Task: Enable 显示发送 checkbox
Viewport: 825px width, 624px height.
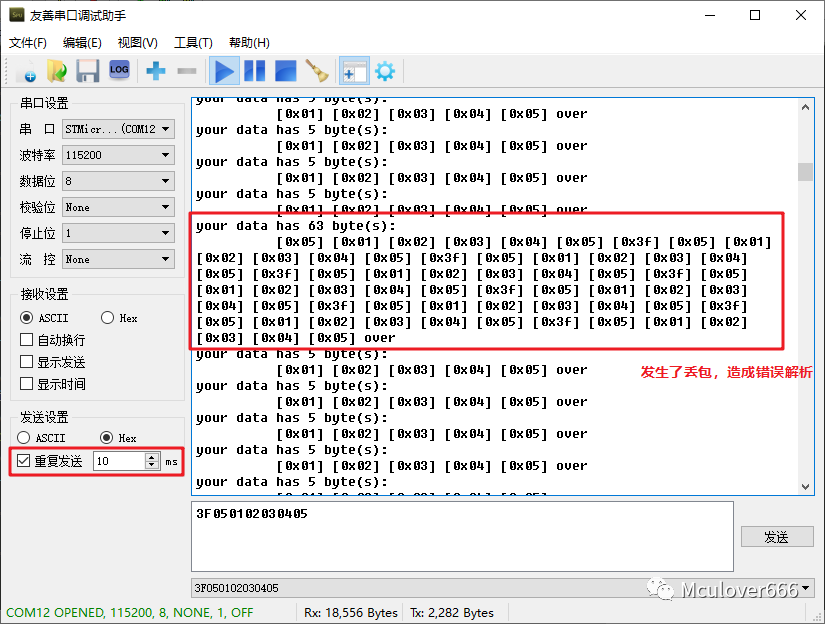Action: (x=26, y=362)
